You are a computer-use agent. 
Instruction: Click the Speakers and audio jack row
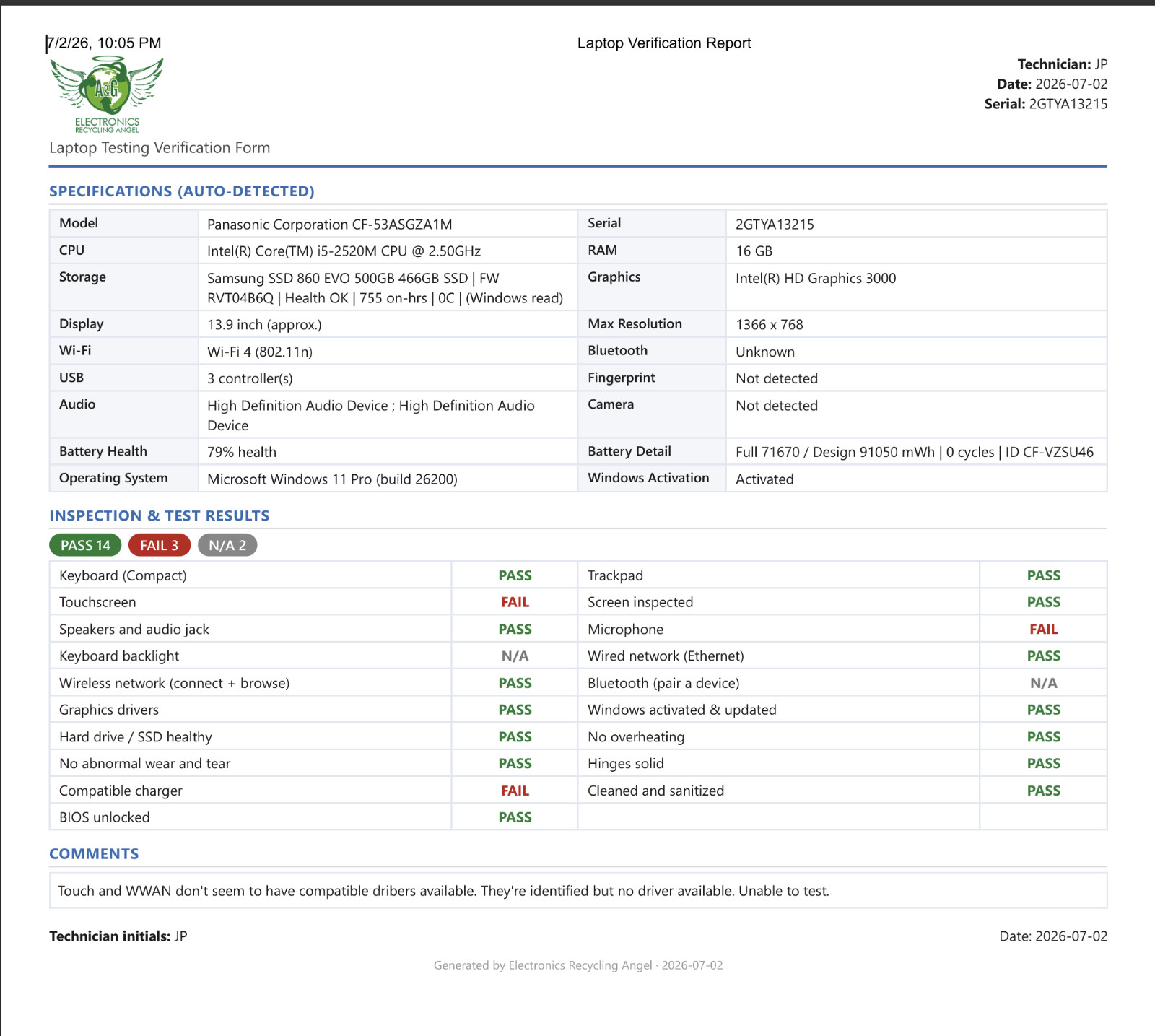(313, 630)
